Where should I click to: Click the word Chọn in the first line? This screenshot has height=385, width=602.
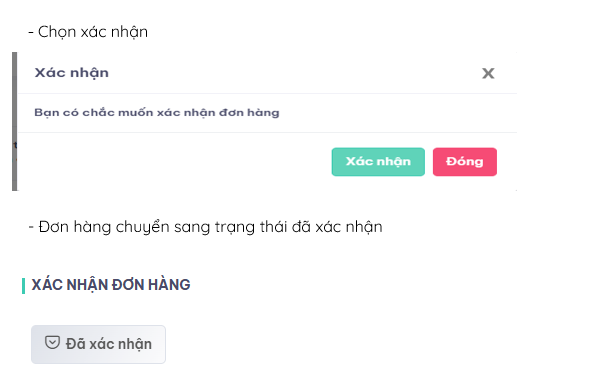56,32
